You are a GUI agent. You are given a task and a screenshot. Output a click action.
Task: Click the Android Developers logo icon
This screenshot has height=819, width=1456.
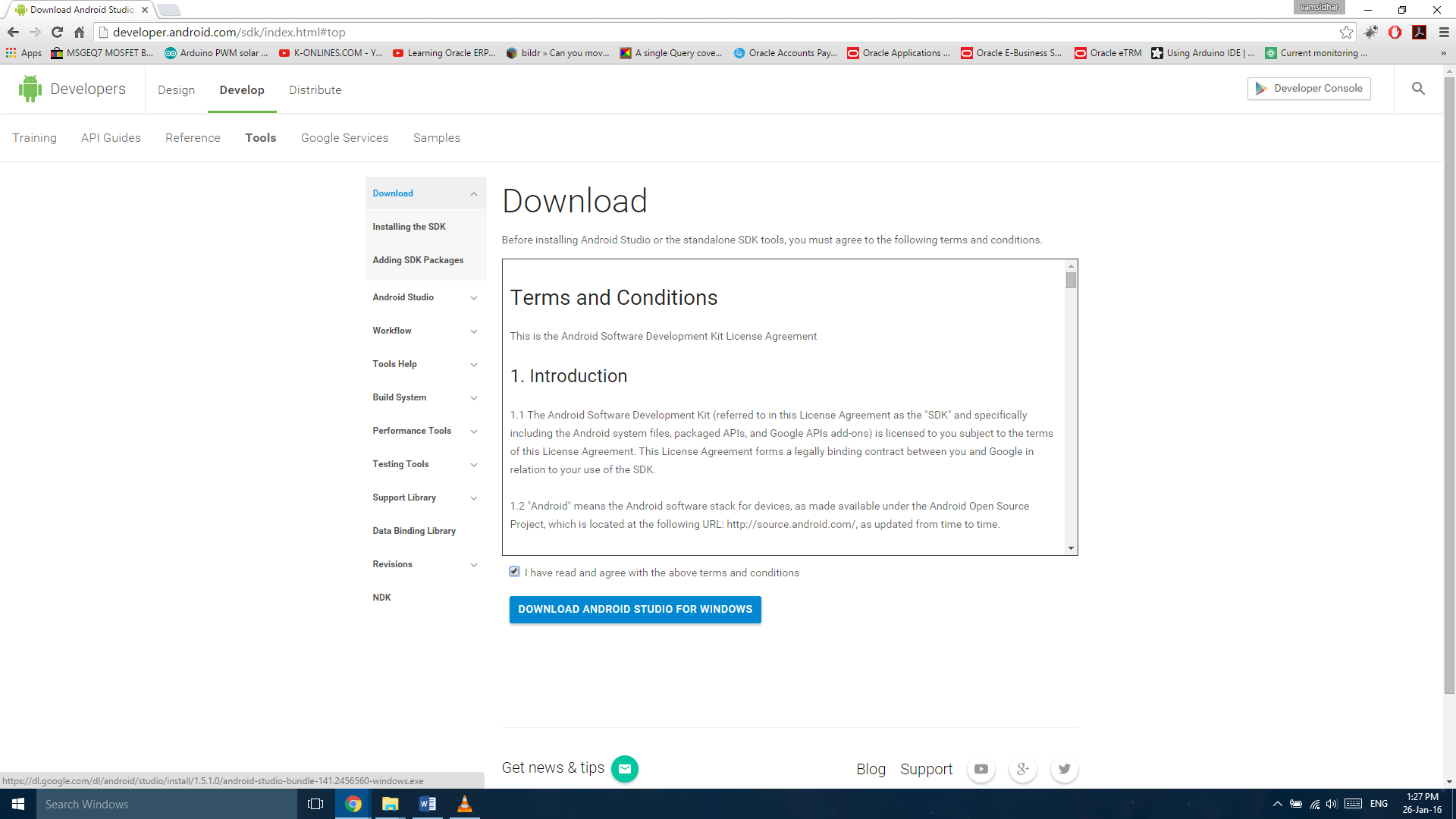(x=30, y=89)
